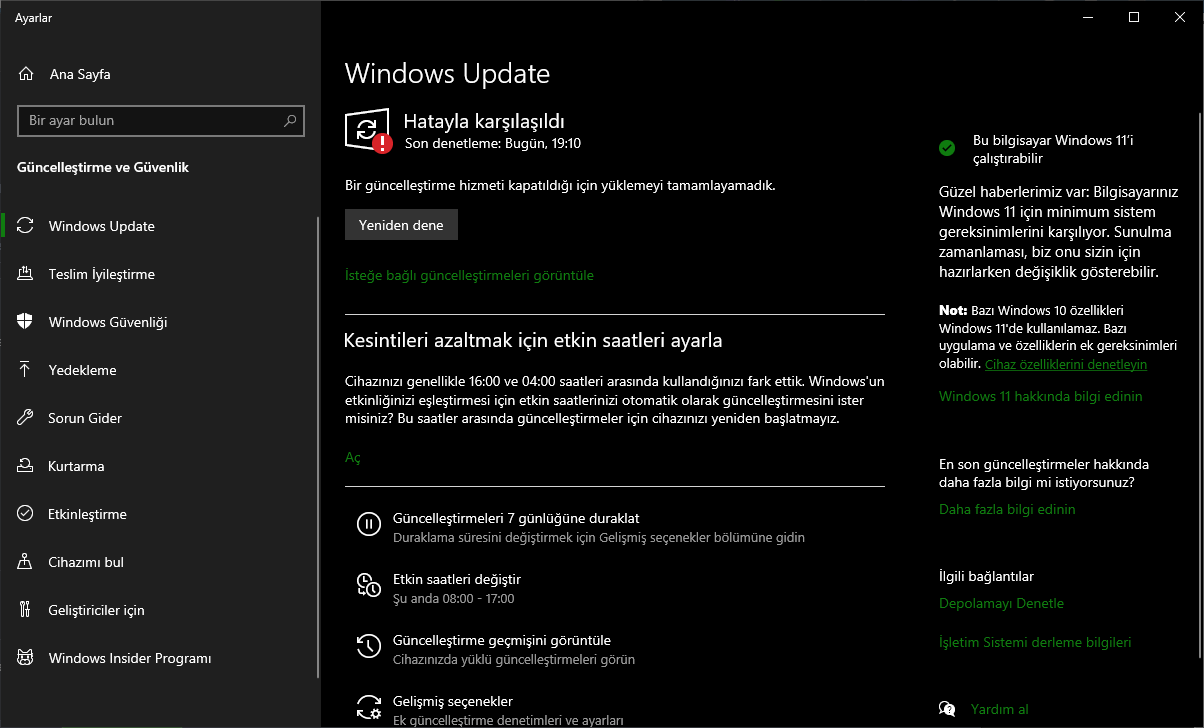Click the Geliştiriciler için tools icon

(x=26, y=610)
